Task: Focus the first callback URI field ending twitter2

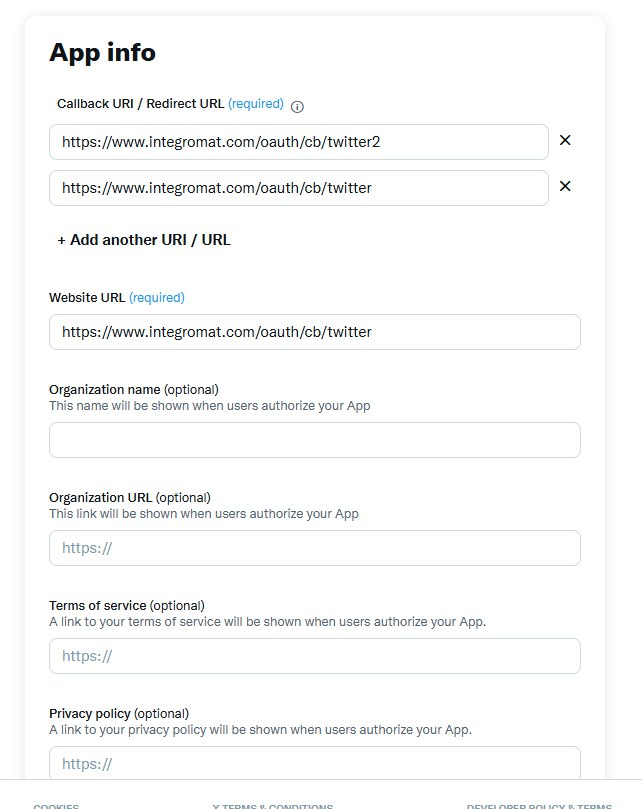Action: click(298, 142)
